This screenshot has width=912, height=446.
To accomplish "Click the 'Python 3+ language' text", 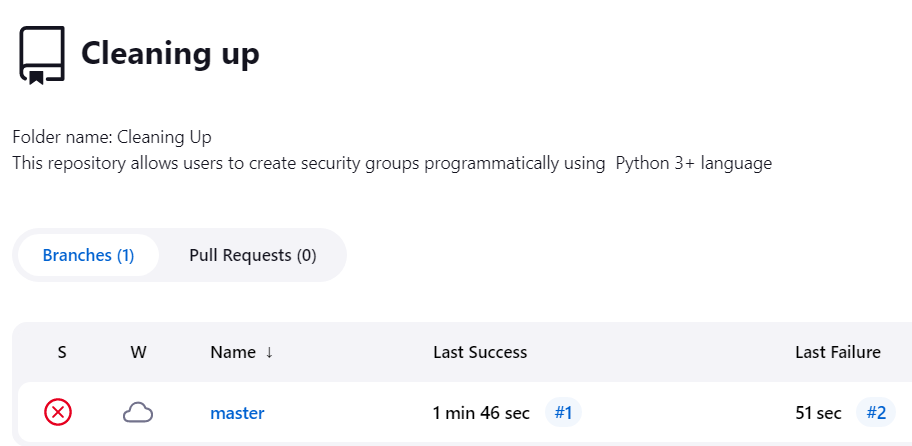I will pyautogui.click(x=693, y=163).
